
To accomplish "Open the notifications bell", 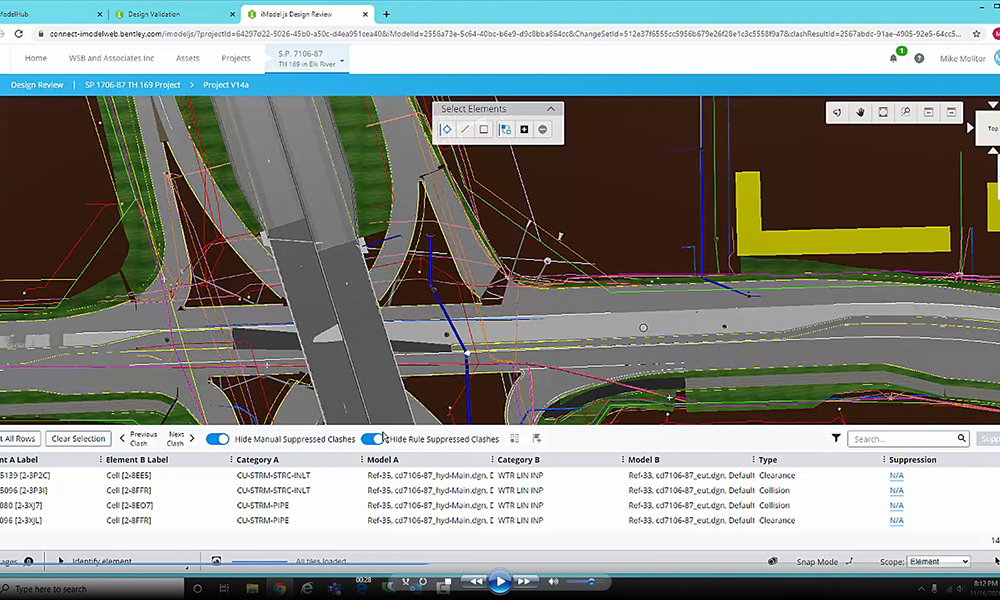I will (x=893, y=58).
